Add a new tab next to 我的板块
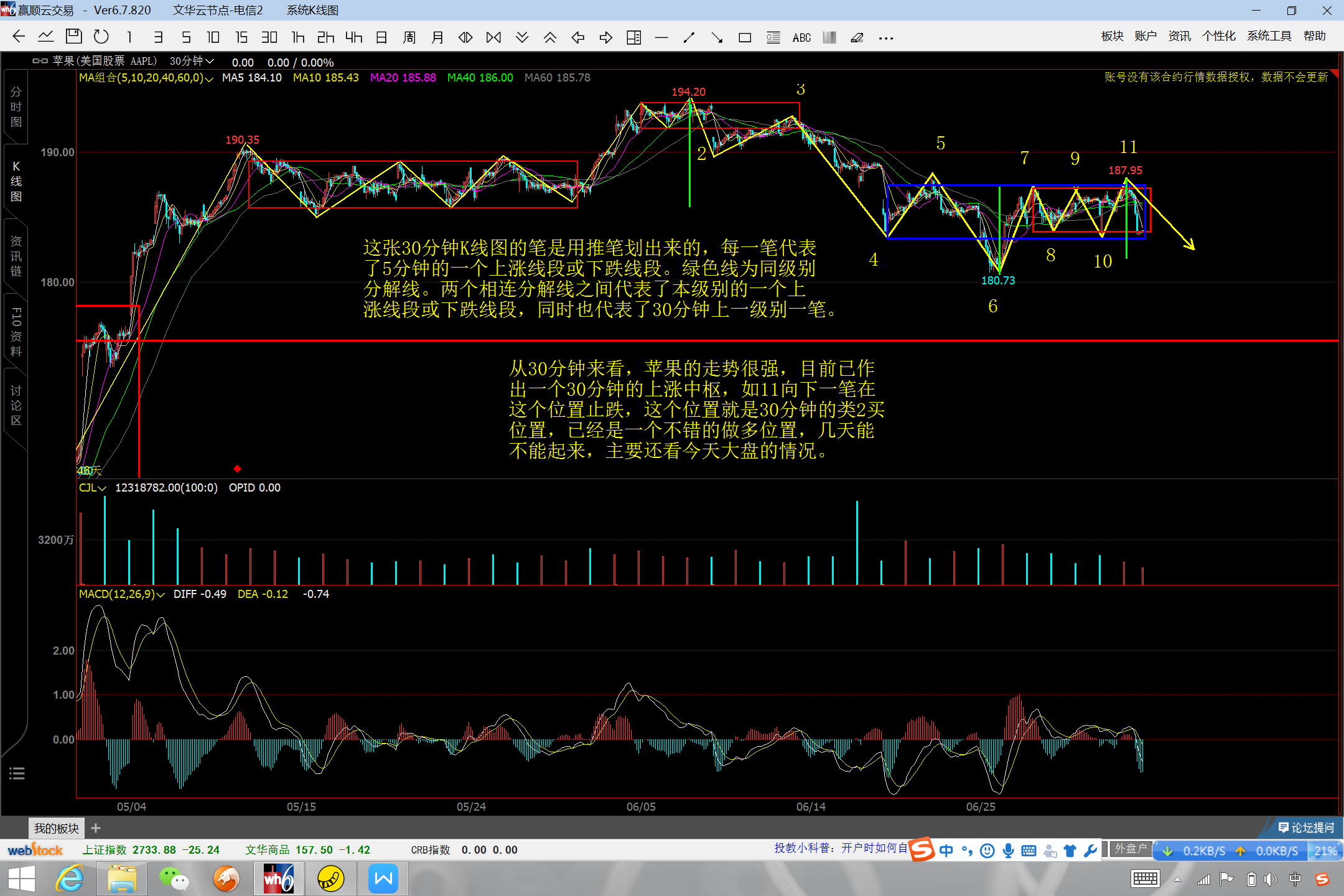The image size is (1344, 896). tap(96, 828)
